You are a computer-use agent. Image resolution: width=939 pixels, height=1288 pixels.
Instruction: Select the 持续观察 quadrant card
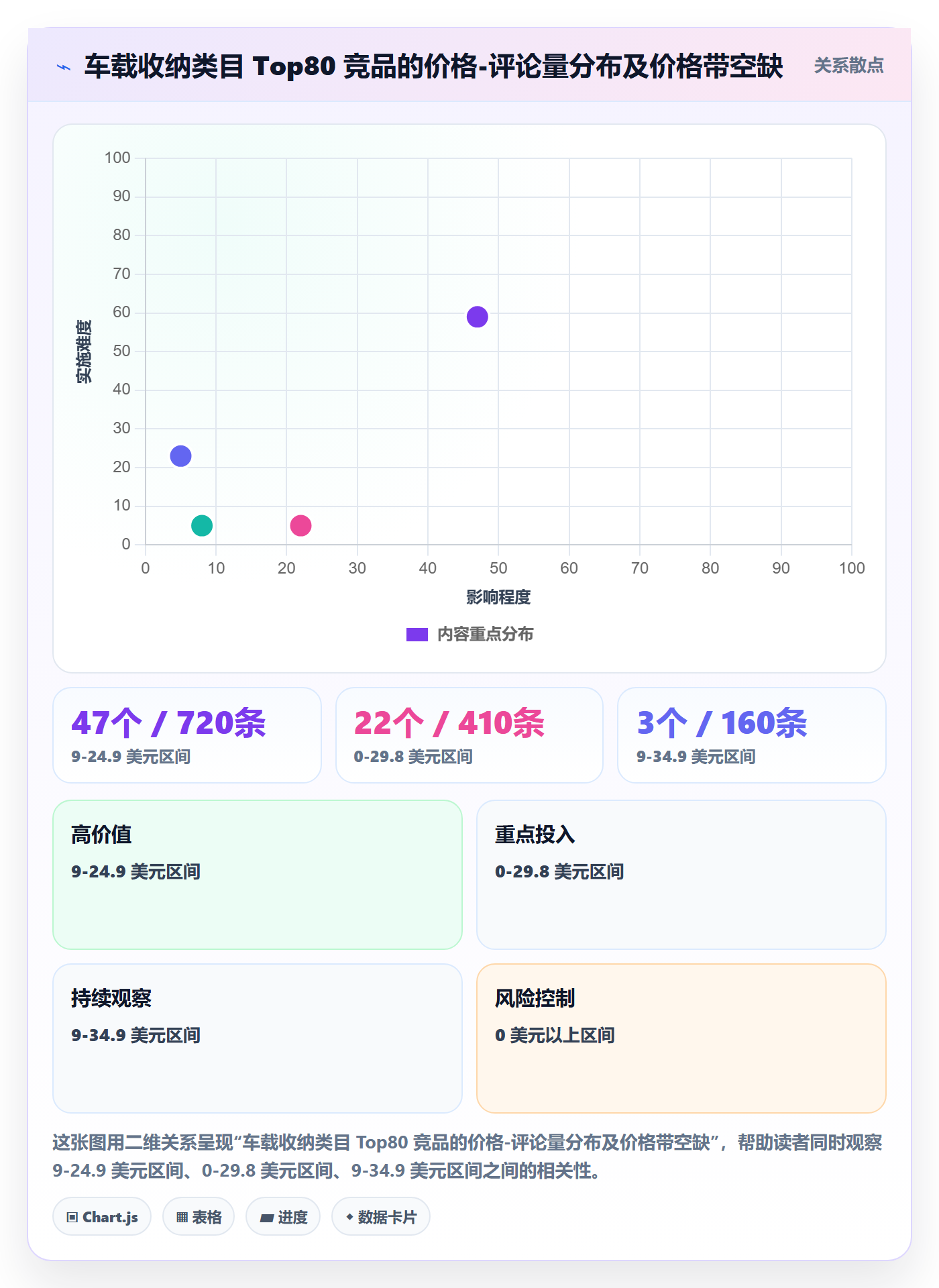click(258, 1038)
